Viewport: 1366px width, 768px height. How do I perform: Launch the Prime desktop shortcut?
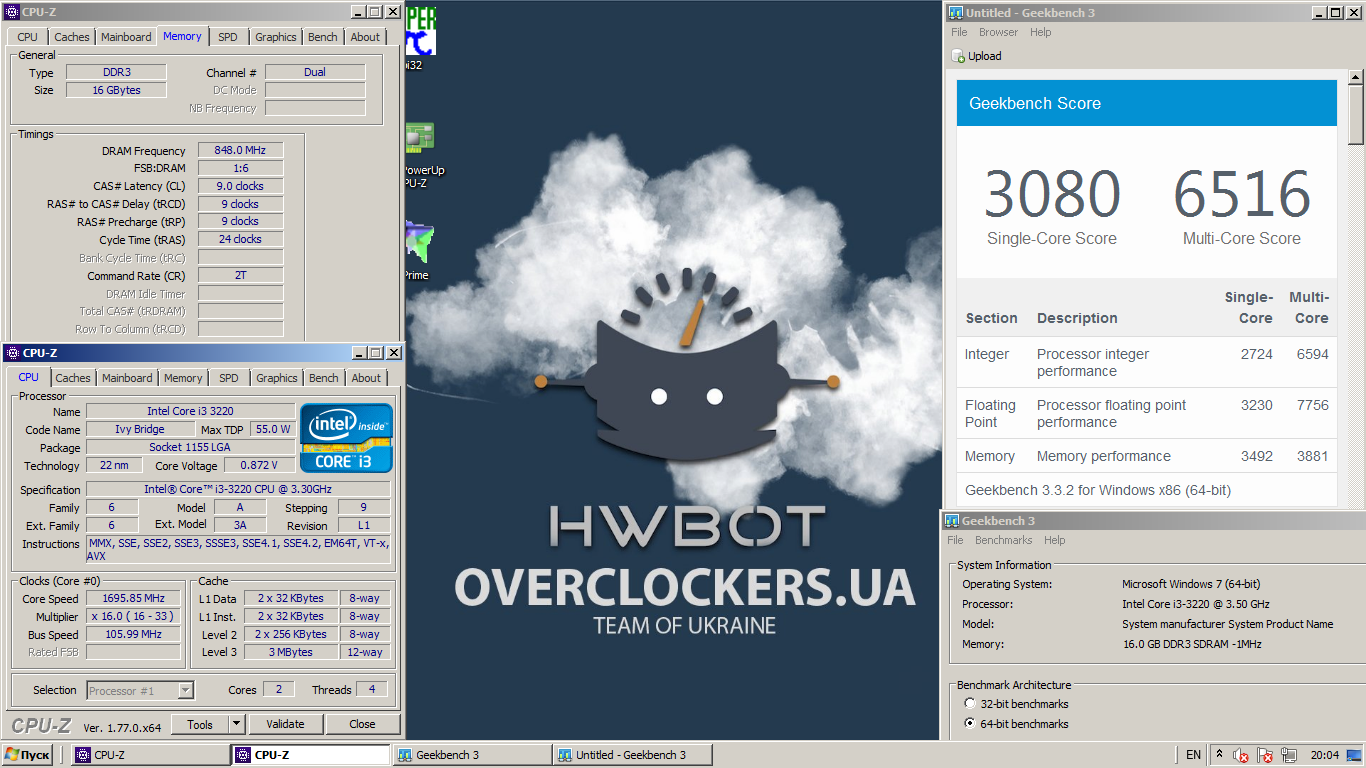419,252
